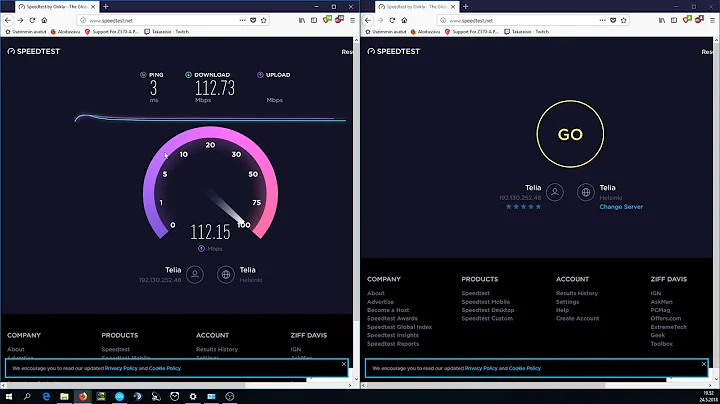
Task: Open new tab plus in right browser
Action: click(466, 6)
